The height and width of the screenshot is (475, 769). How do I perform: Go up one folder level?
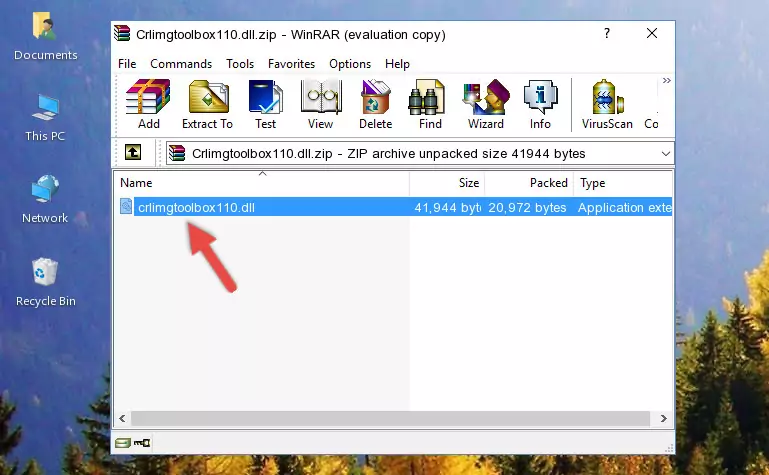133,152
